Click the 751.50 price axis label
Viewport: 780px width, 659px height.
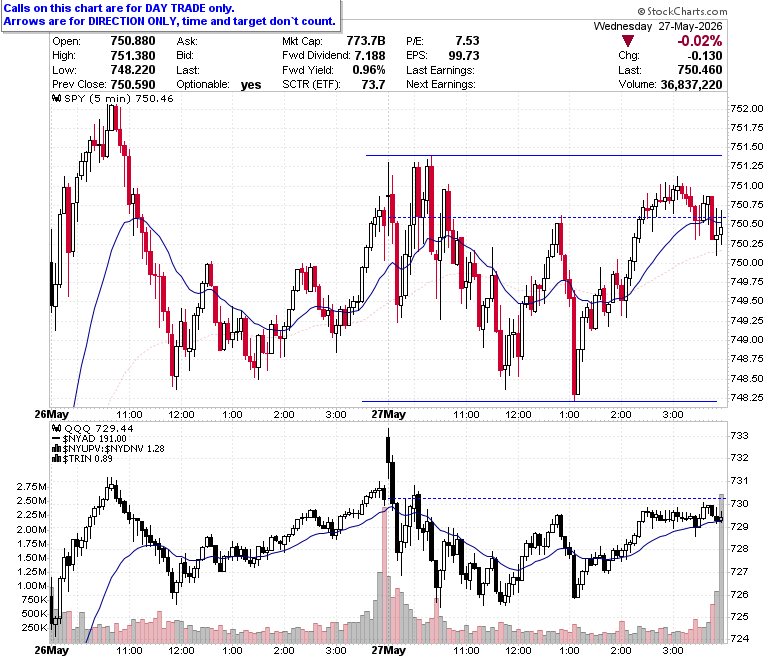coord(747,147)
